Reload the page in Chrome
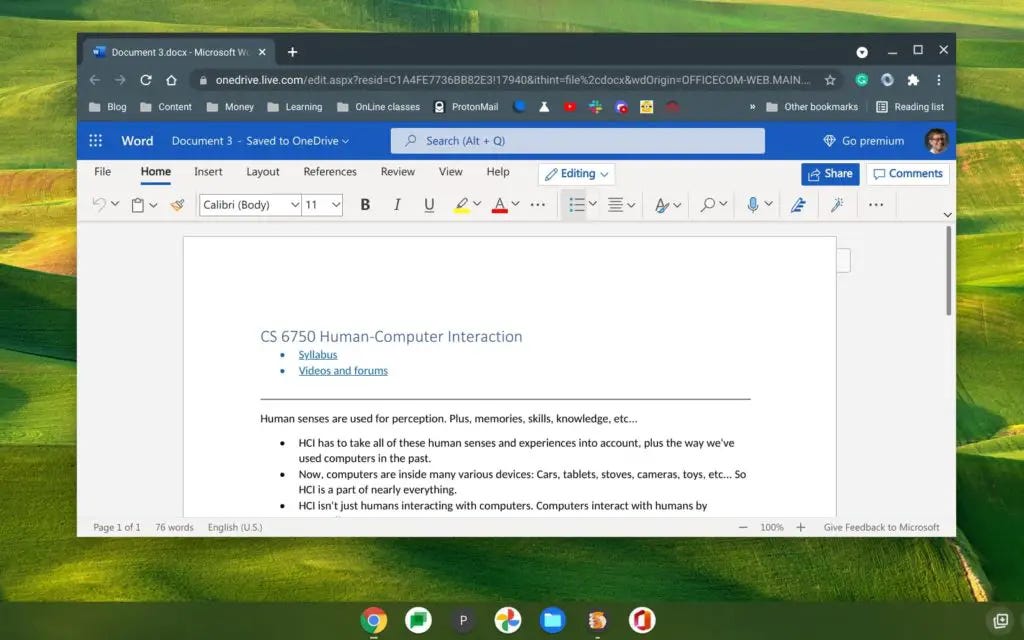 (146, 80)
